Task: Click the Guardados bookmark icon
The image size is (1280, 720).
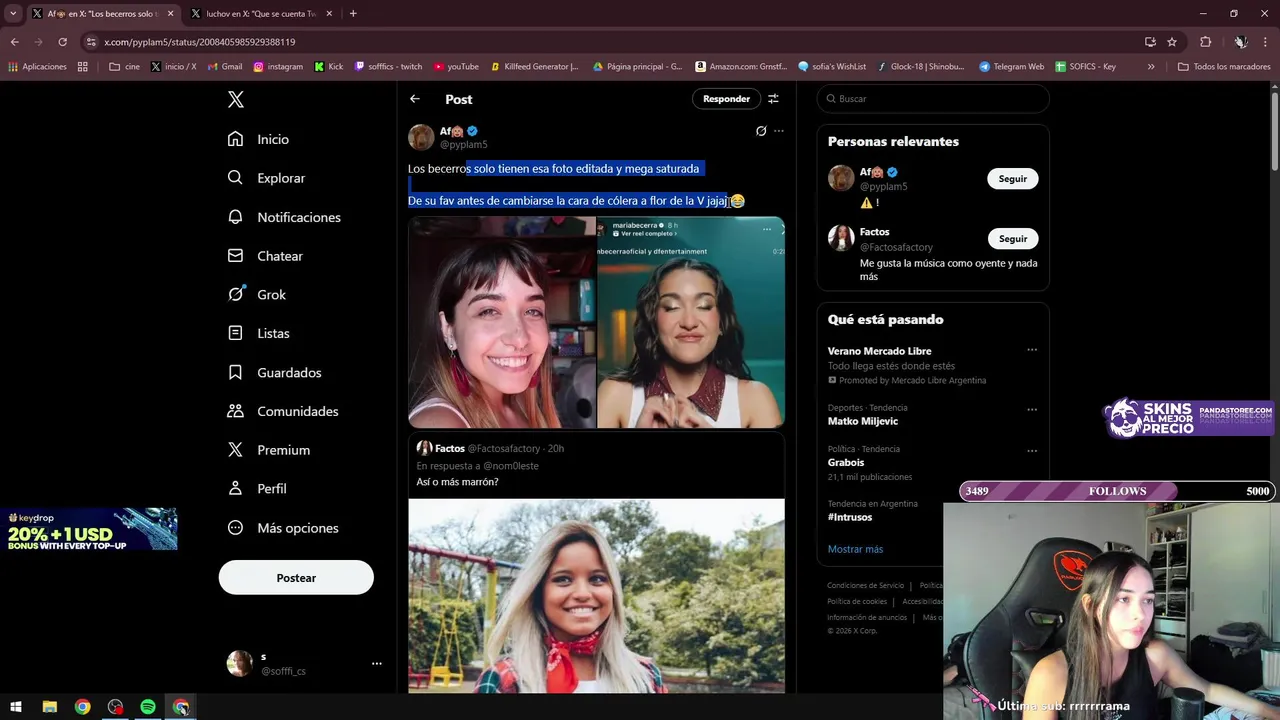Action: (235, 372)
